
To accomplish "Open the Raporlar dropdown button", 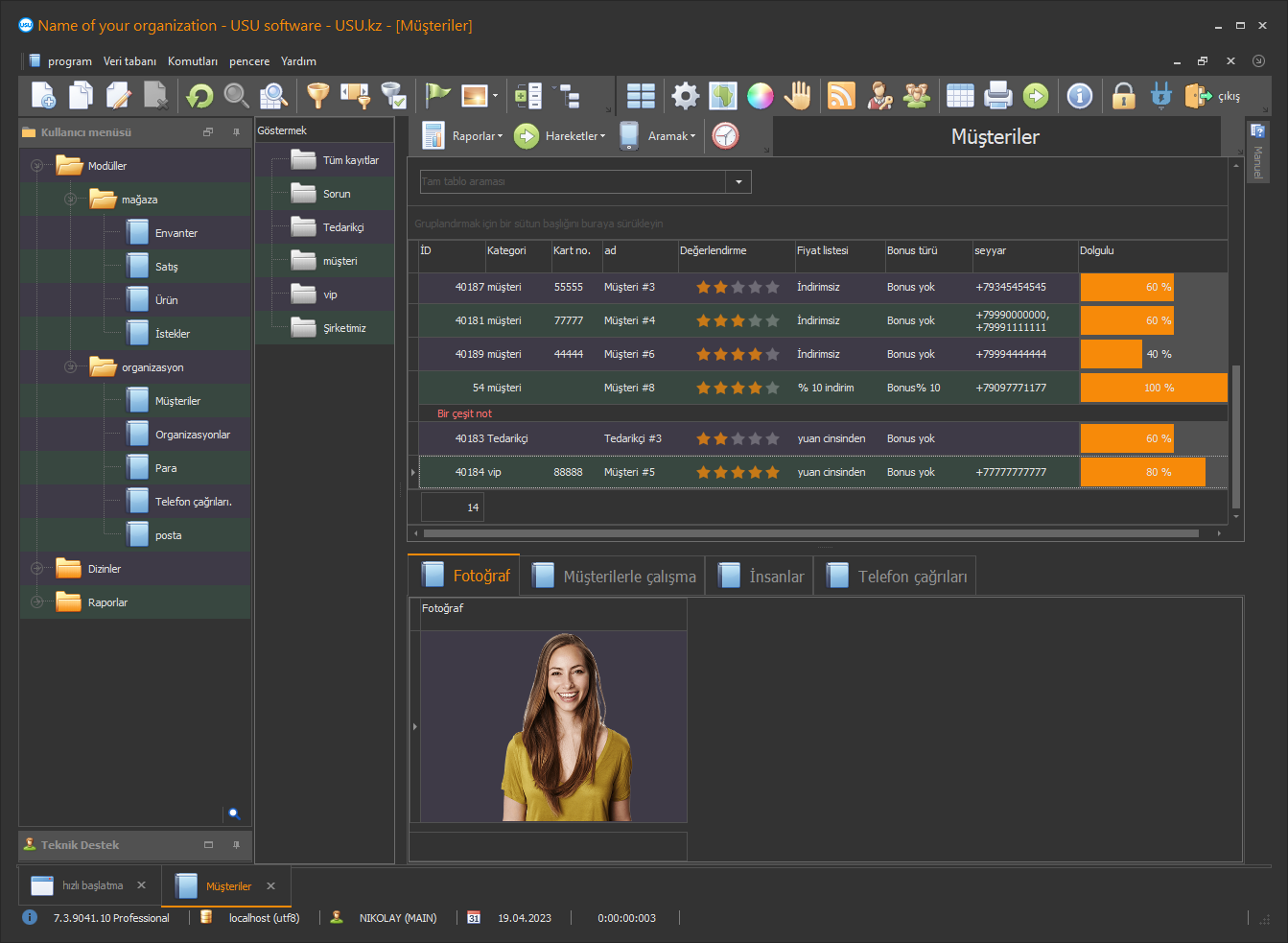I will (462, 136).
